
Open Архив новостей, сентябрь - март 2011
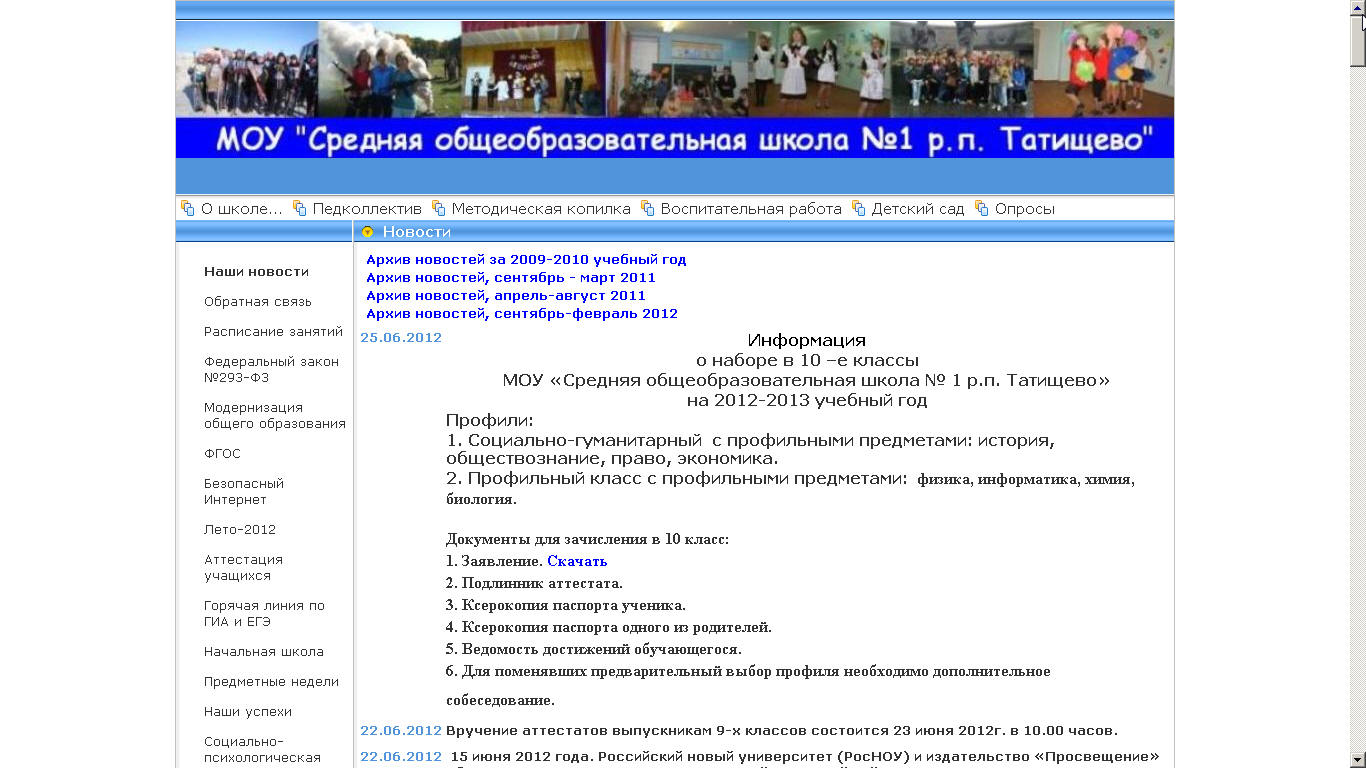[x=511, y=277]
